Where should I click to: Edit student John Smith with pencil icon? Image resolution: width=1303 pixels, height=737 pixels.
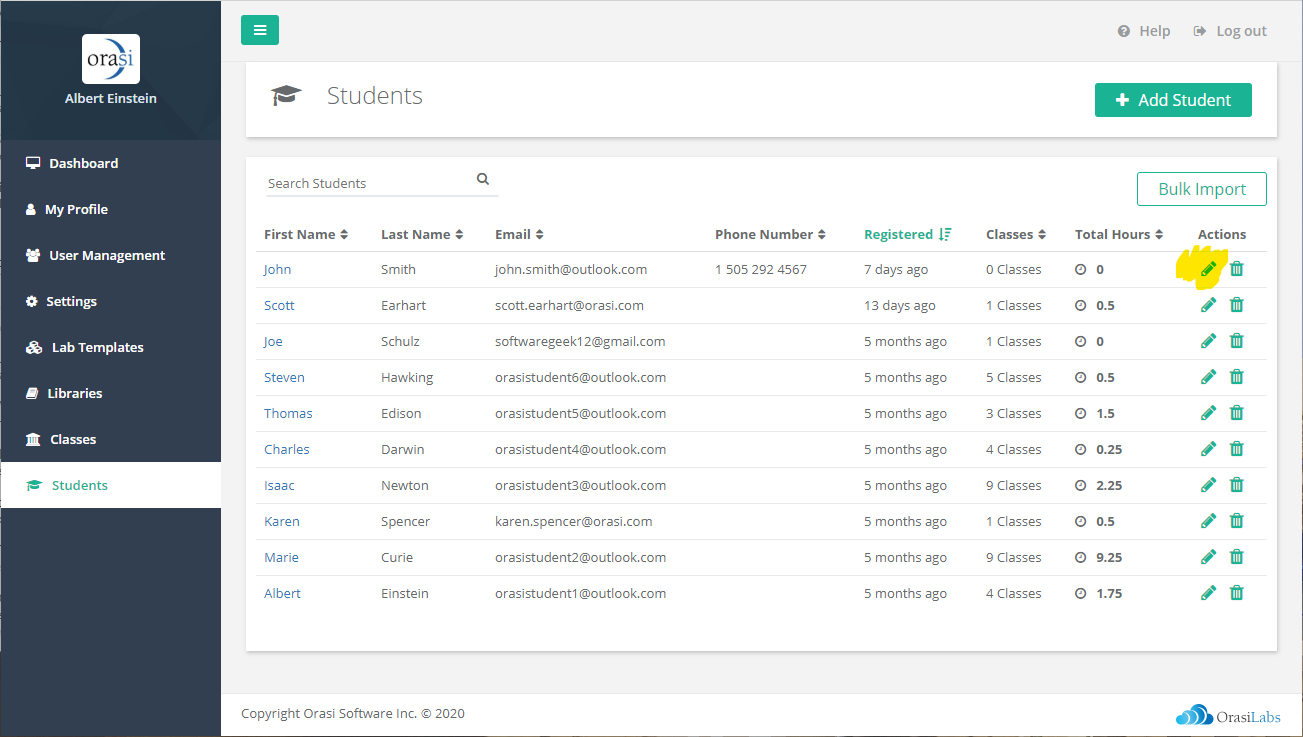click(x=1209, y=269)
